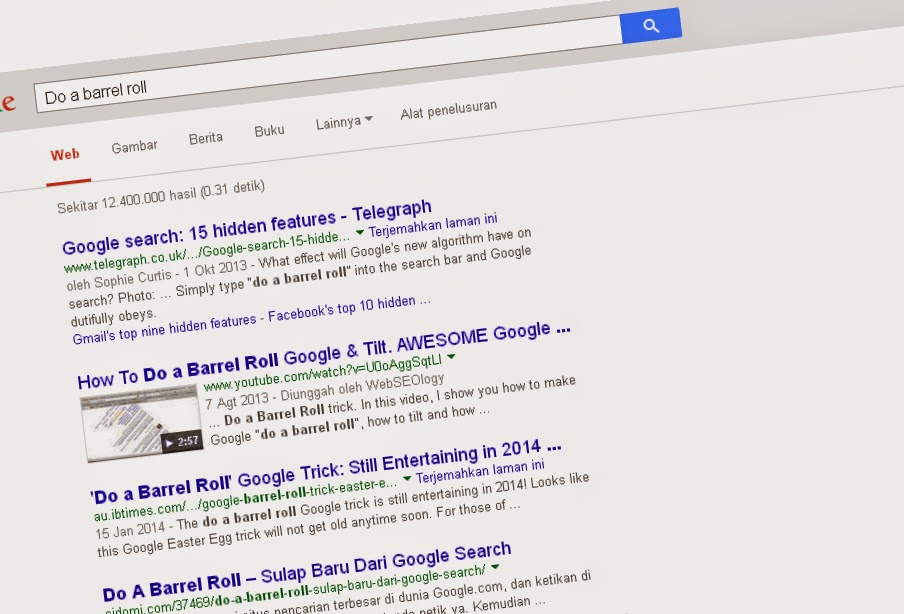
Task: Open the Berita tab
Action: [x=206, y=138]
